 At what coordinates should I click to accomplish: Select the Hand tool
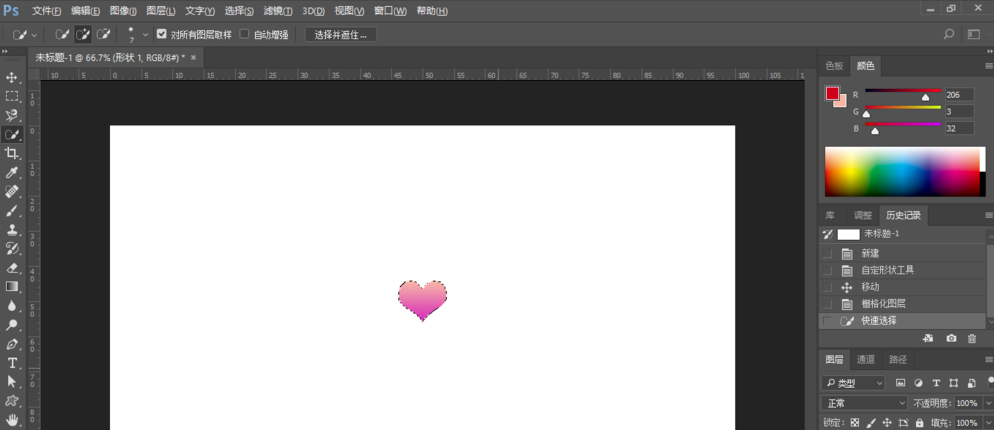tap(11, 419)
